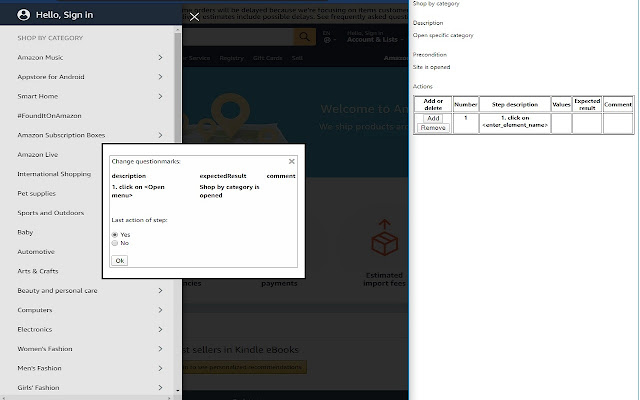Image resolution: width=640 pixels, height=400 pixels.
Task: Expand the Amazon Subscription Boxes chevron
Action: [x=160, y=135]
